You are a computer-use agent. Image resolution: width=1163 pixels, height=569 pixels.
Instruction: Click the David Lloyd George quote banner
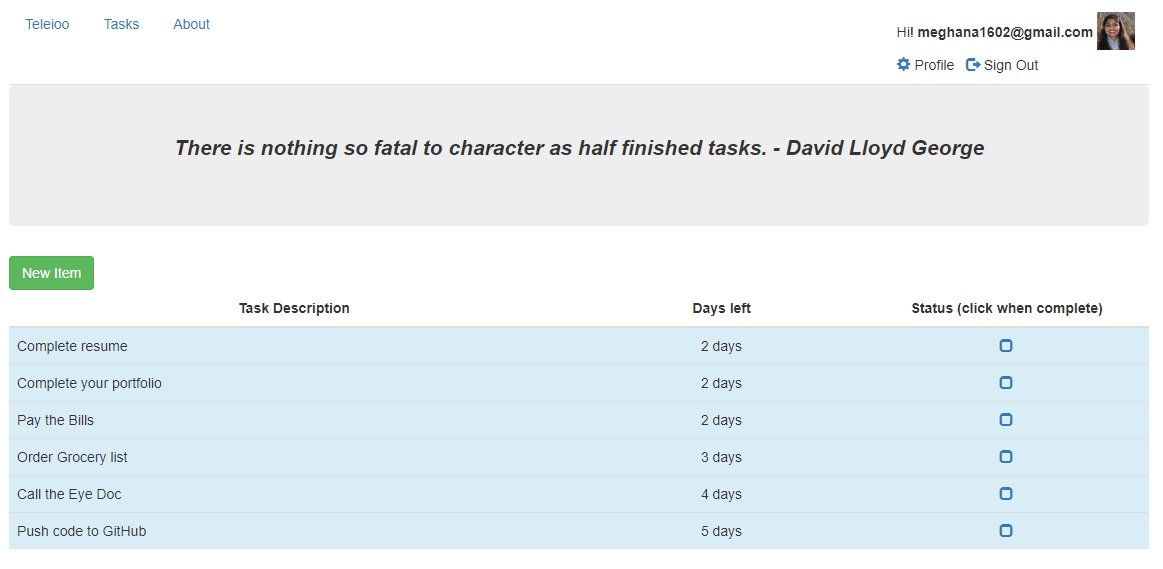579,149
